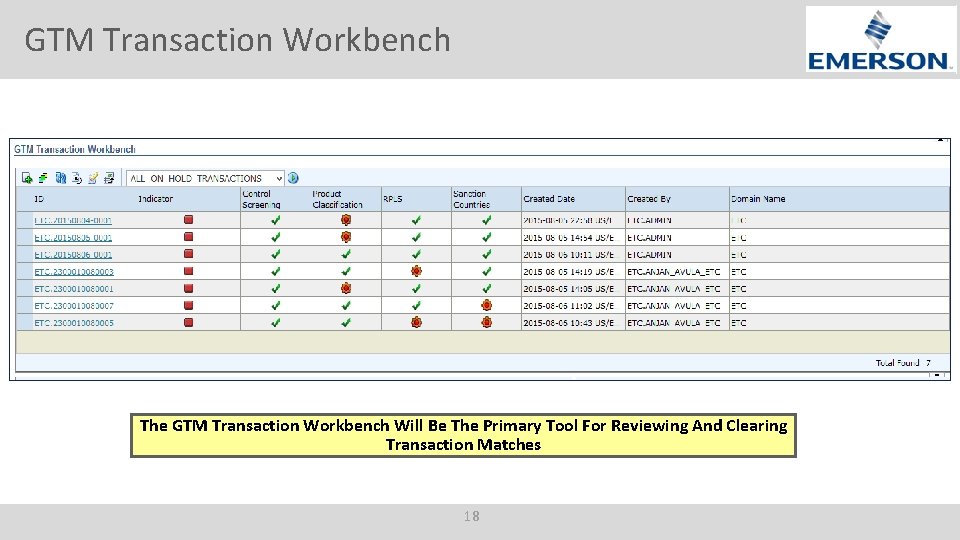
Task: Click red indicator square for ETC.2300010080007
Action: click(x=189, y=306)
